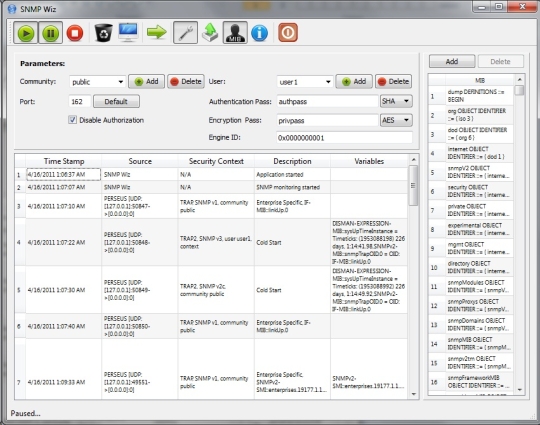
Task: Select the 'SNMP monitoring started' log cell
Action: tap(292, 187)
